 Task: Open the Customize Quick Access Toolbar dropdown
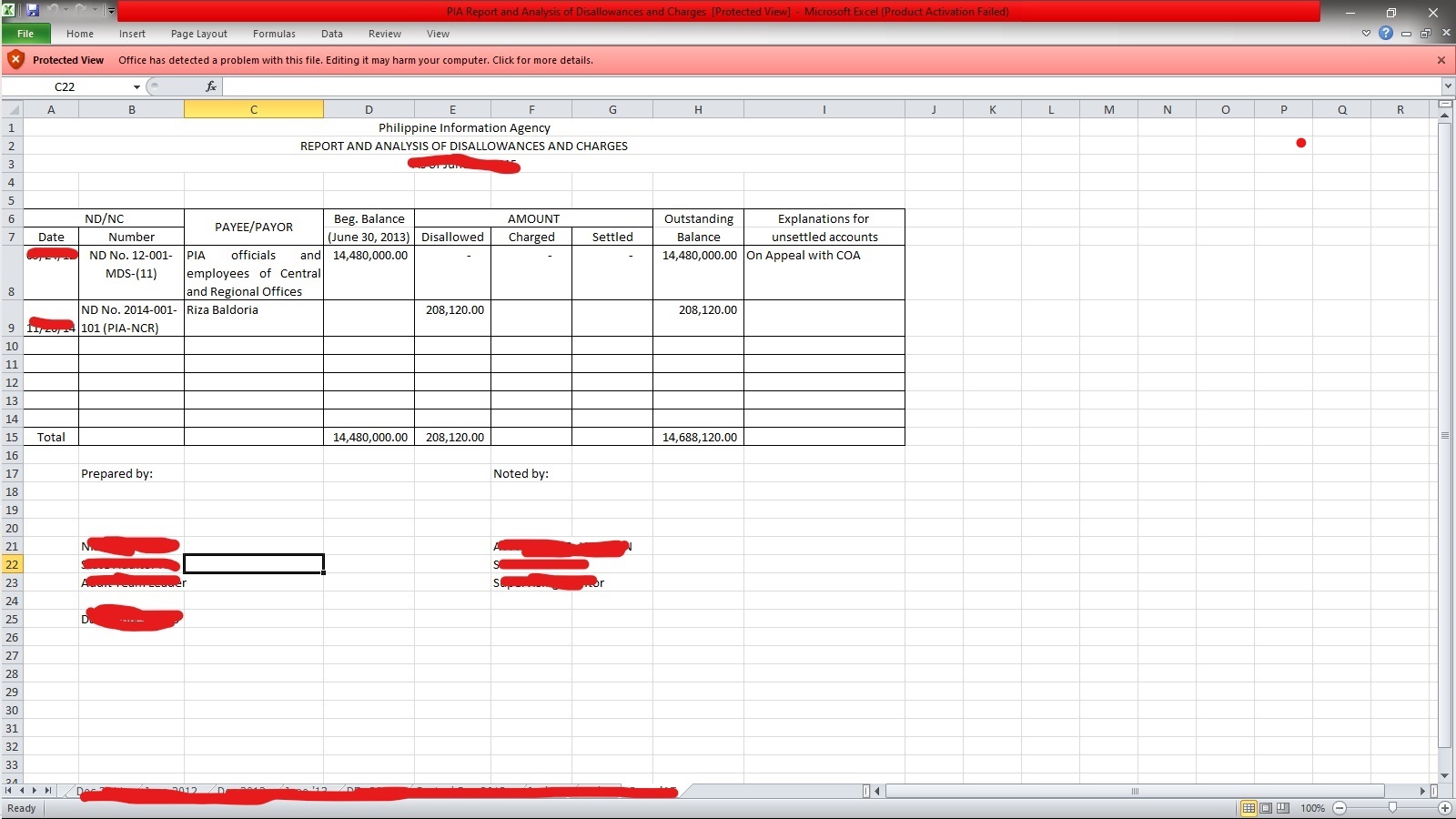[x=111, y=11]
